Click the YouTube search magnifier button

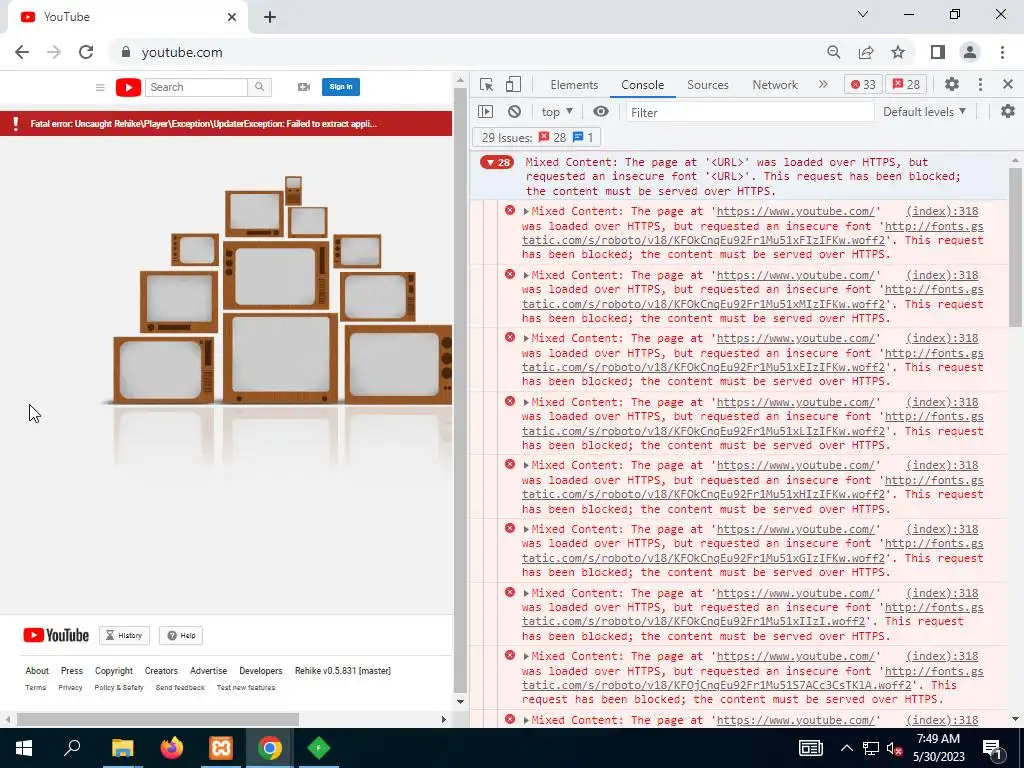[259, 87]
